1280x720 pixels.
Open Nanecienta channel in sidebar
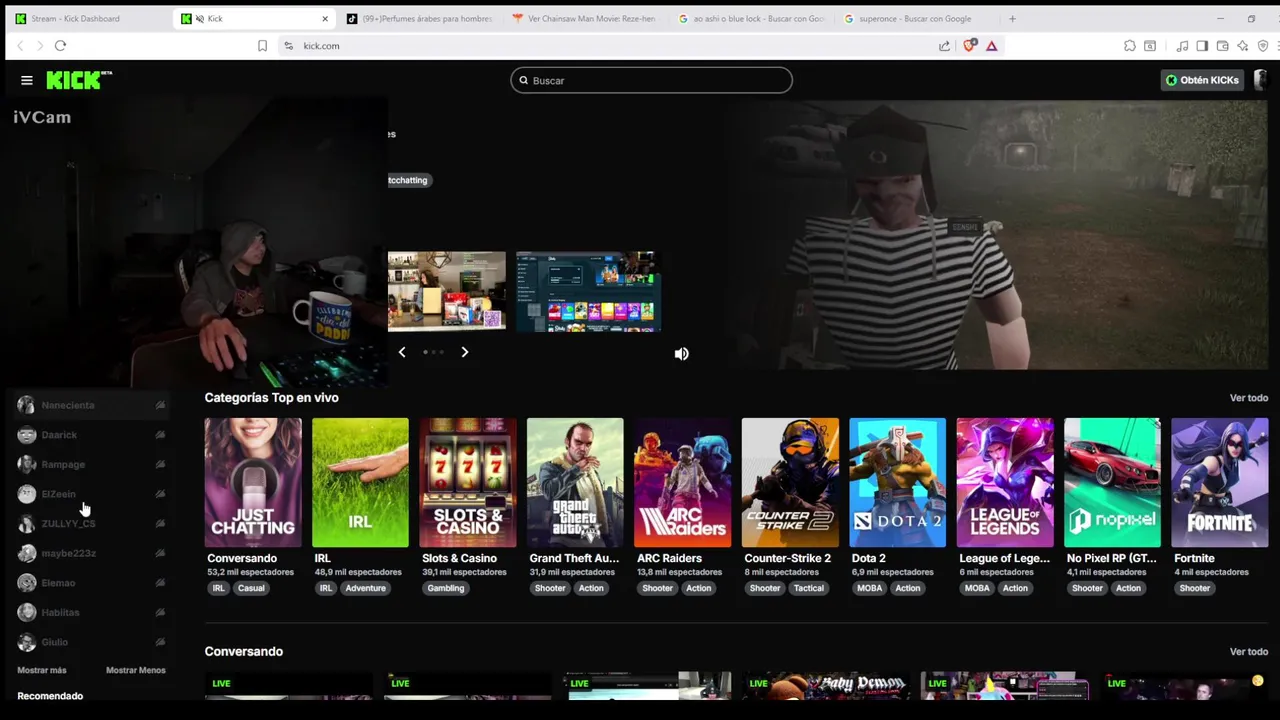pos(91,405)
